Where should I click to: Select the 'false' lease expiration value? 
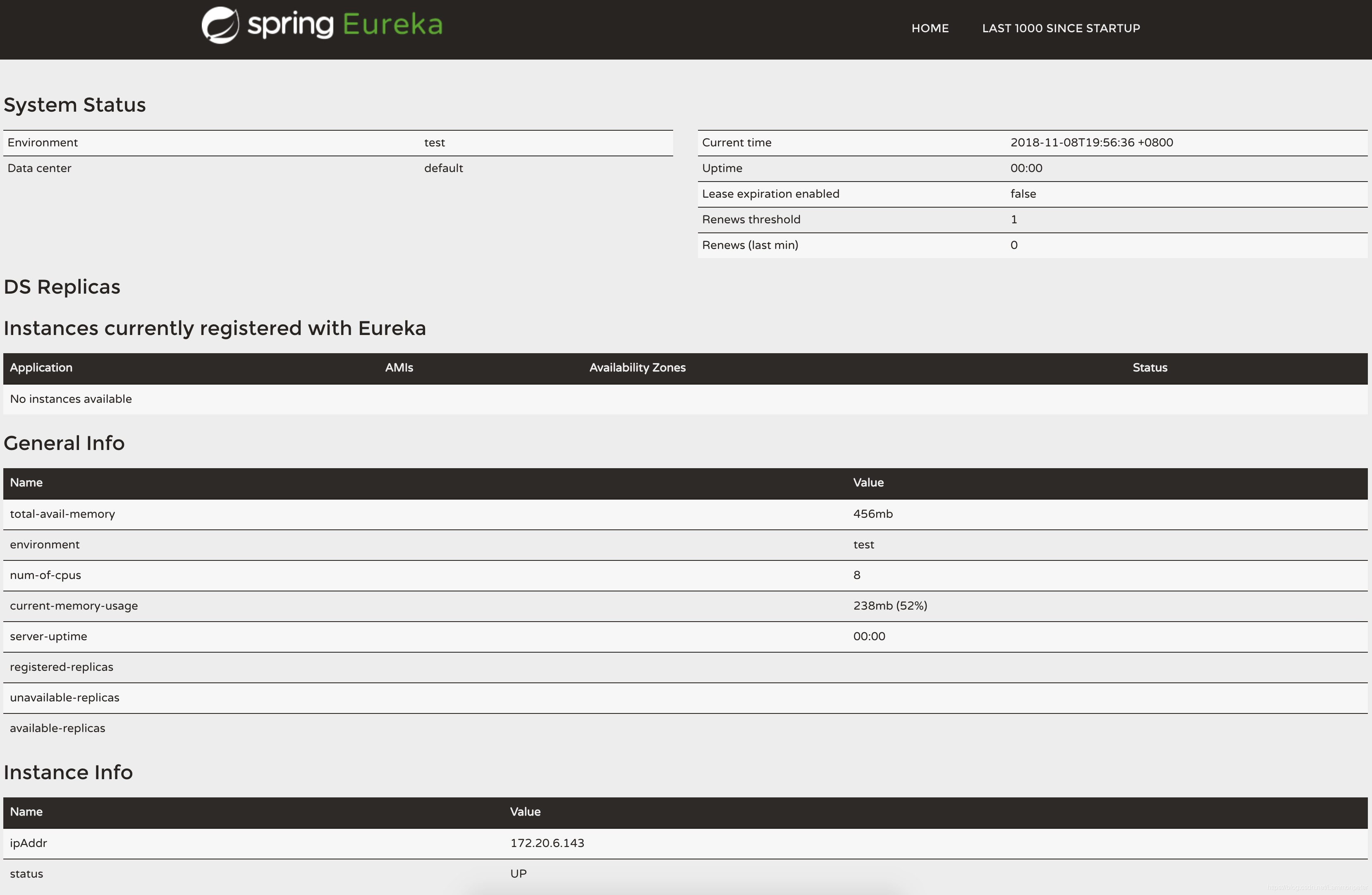1023,194
